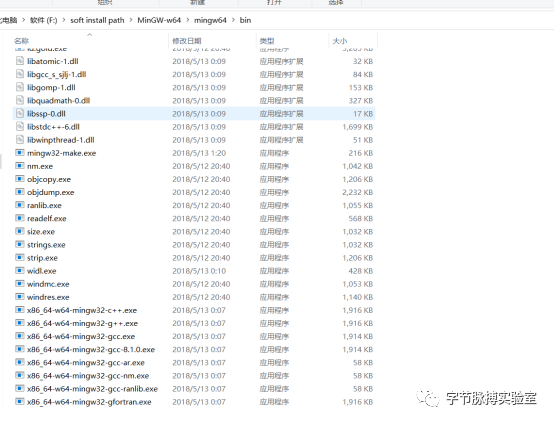This screenshot has height=423, width=554.
Task: Click the x86_64-w64-mingw32-c++.exe icon
Action: (20, 310)
